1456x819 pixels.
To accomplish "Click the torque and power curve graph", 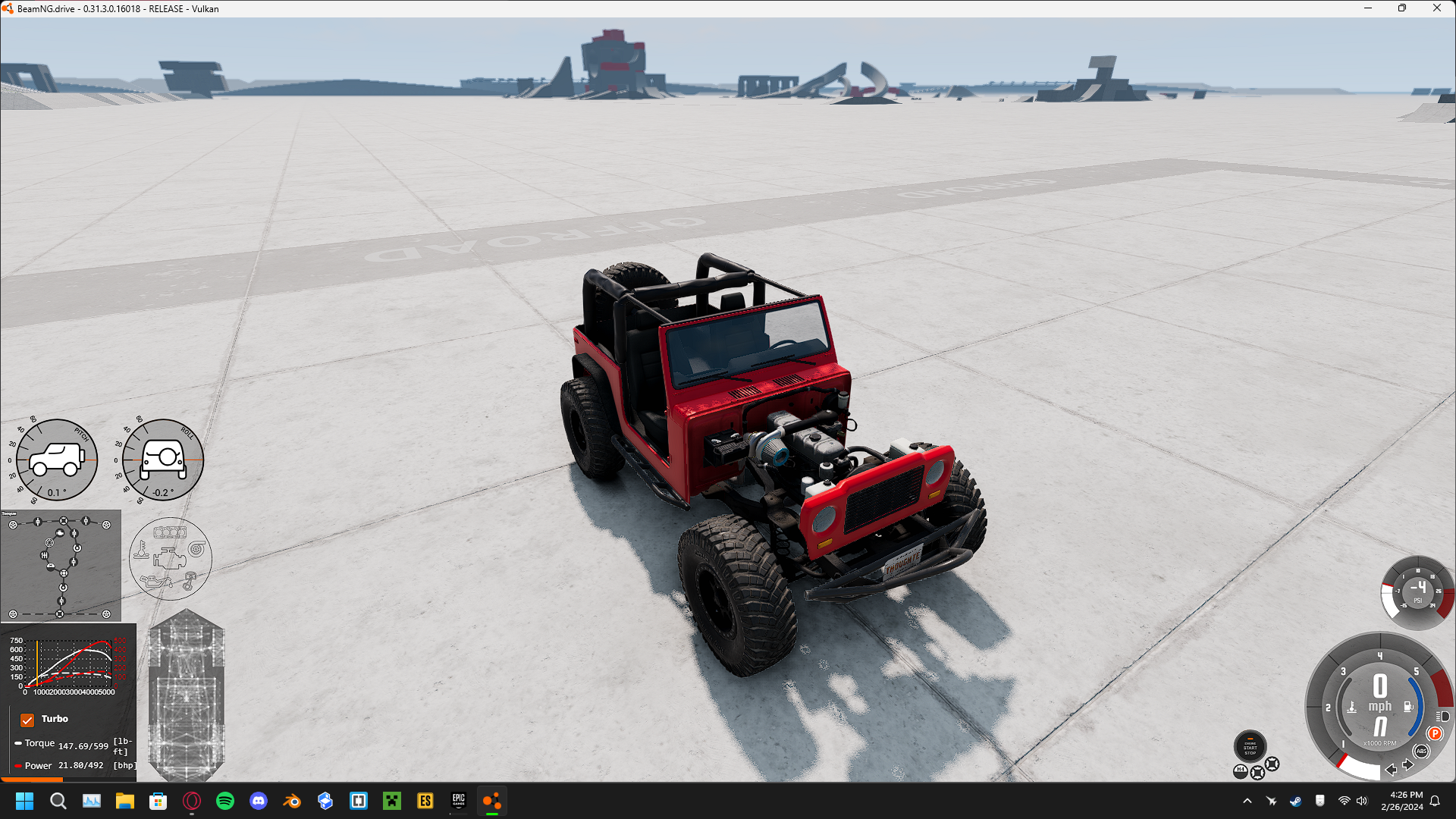I will point(68,666).
